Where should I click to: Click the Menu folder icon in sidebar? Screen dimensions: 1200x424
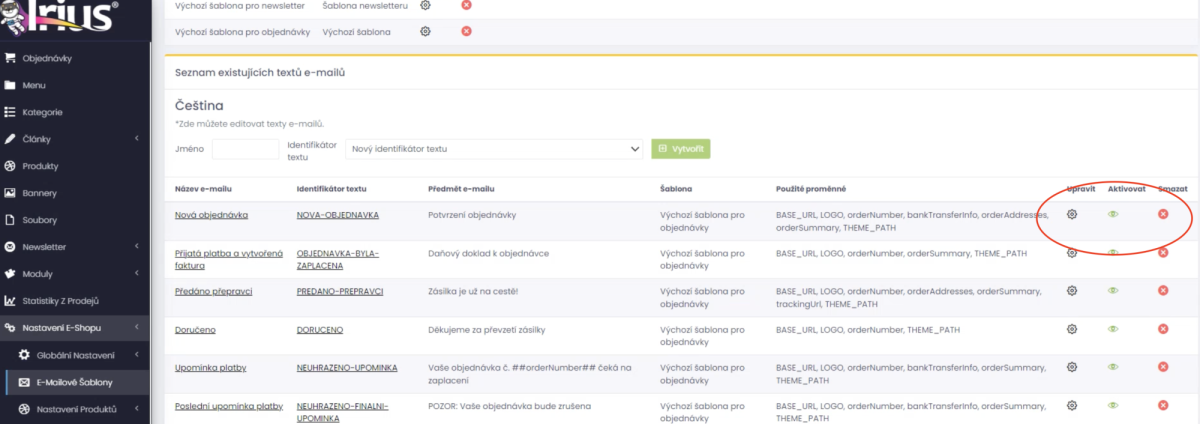(10, 85)
